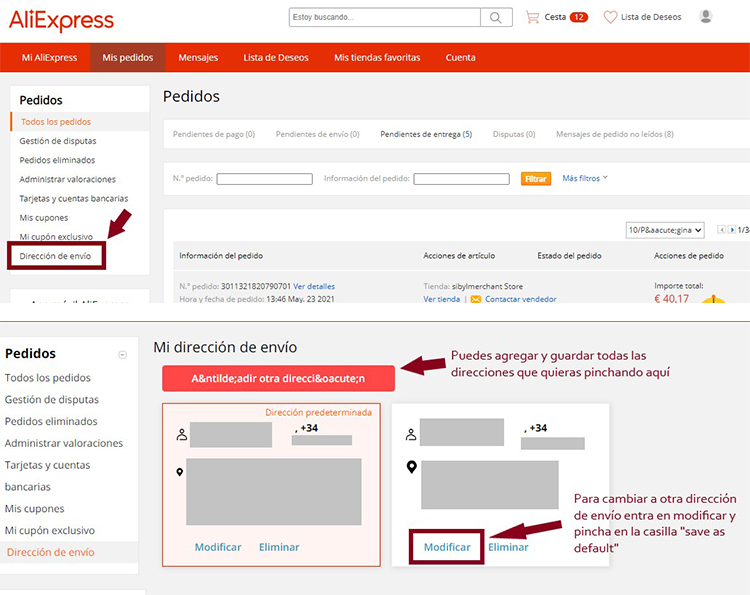Expand Más filtros options

click(585, 178)
